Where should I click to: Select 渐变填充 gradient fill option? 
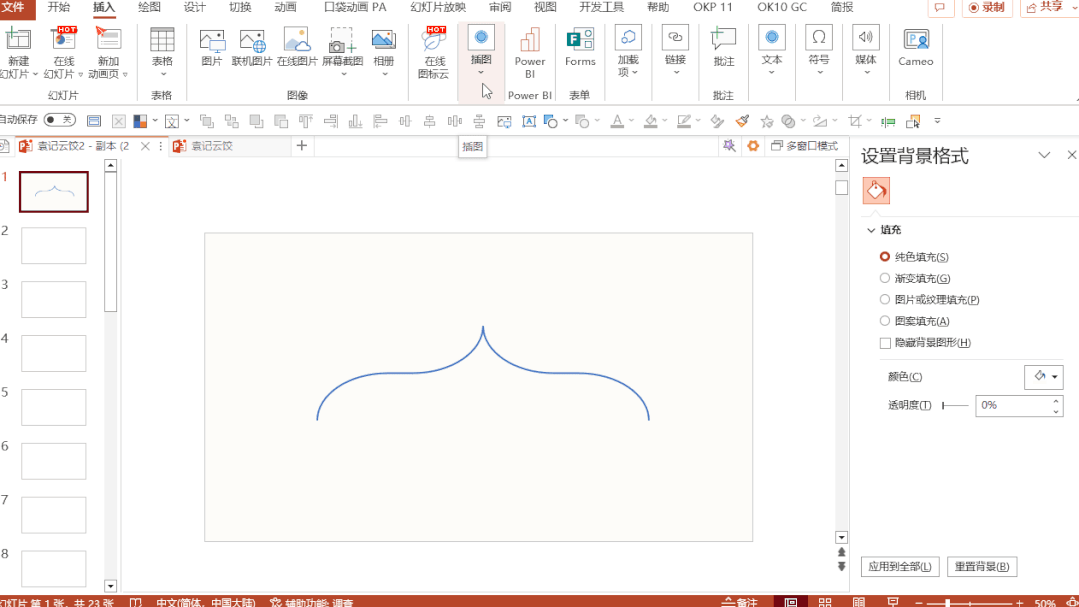pyautogui.click(x=885, y=278)
